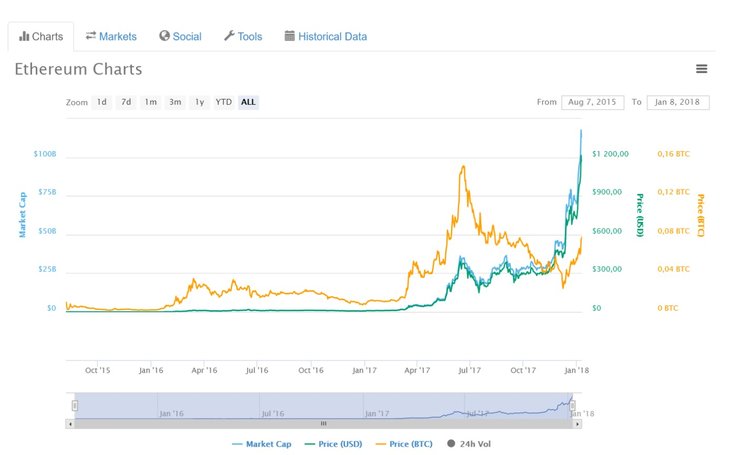
Task: Click the To date field
Action: coord(678,102)
